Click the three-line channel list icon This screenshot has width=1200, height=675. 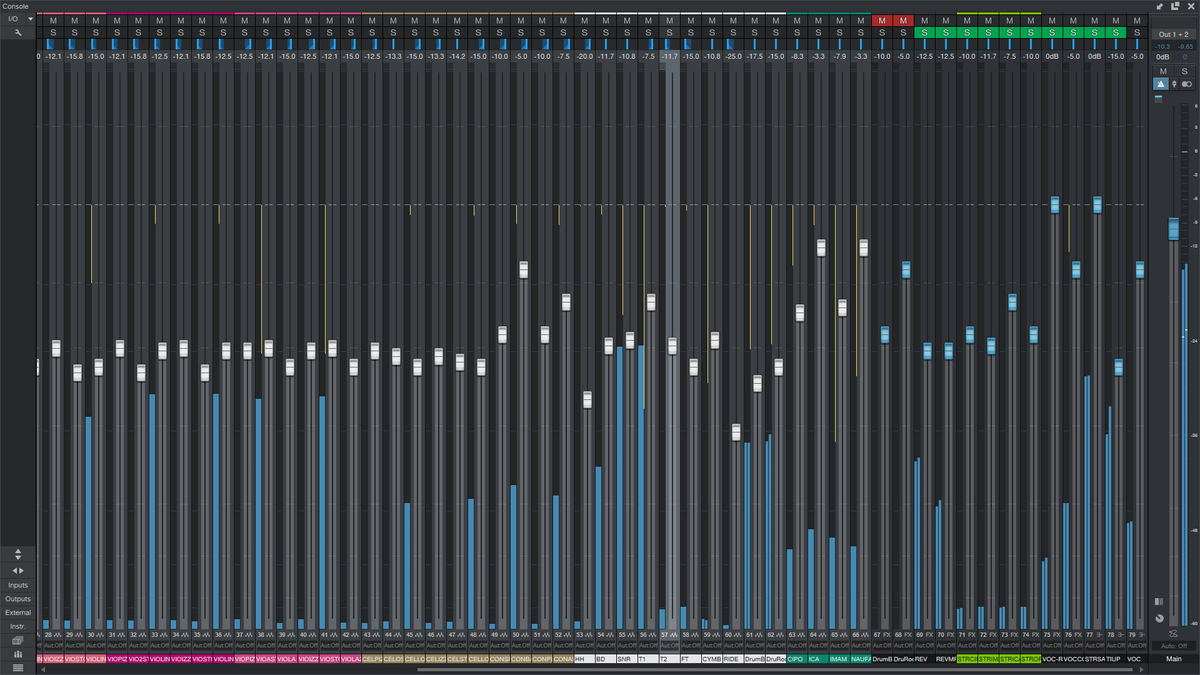(x=18, y=667)
